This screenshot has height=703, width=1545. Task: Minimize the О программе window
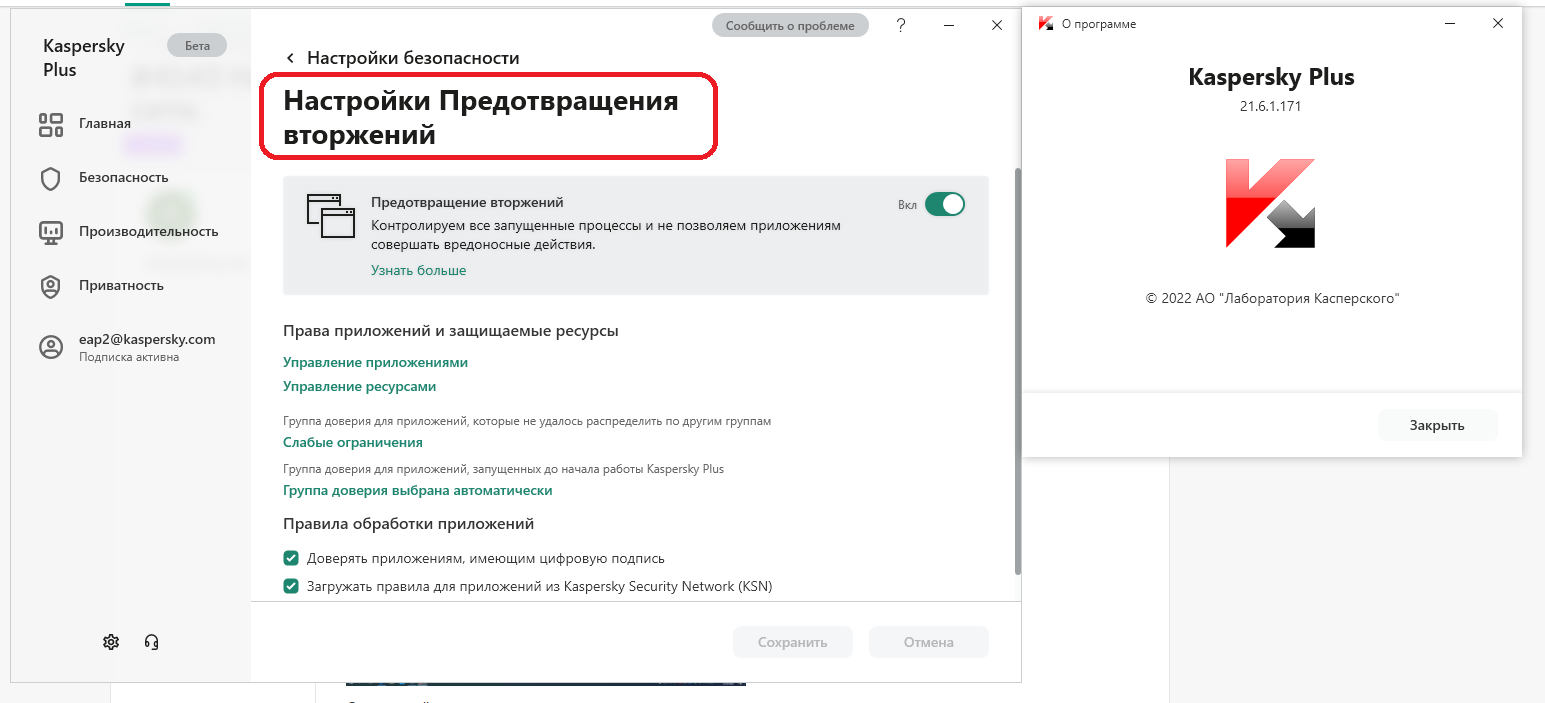1451,23
